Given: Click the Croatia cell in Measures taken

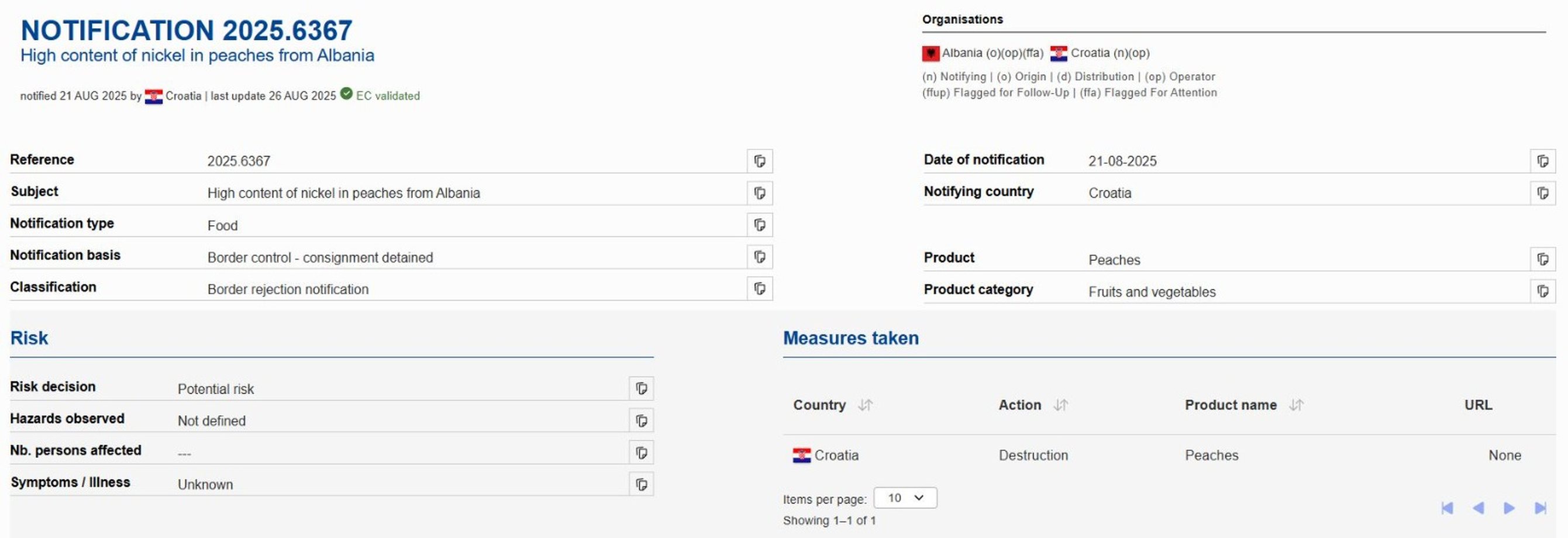Looking at the screenshot, I should 826,455.
